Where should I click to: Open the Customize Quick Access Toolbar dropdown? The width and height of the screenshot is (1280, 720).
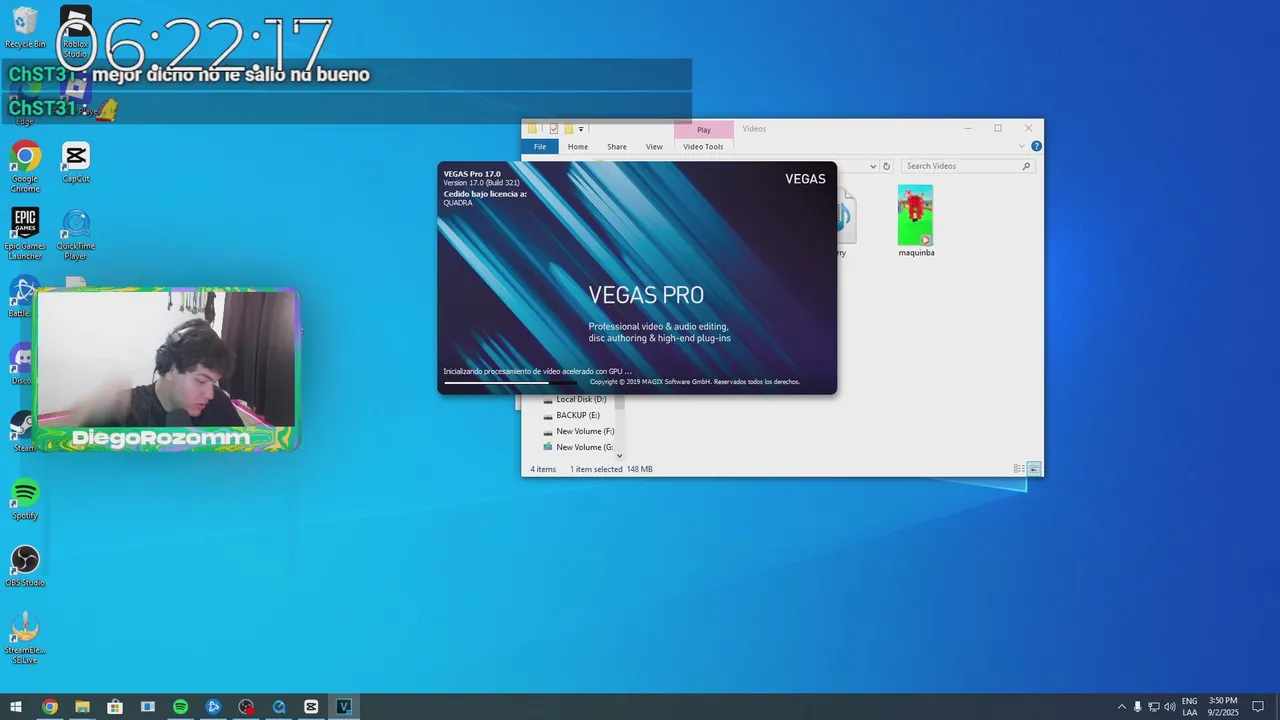[581, 129]
